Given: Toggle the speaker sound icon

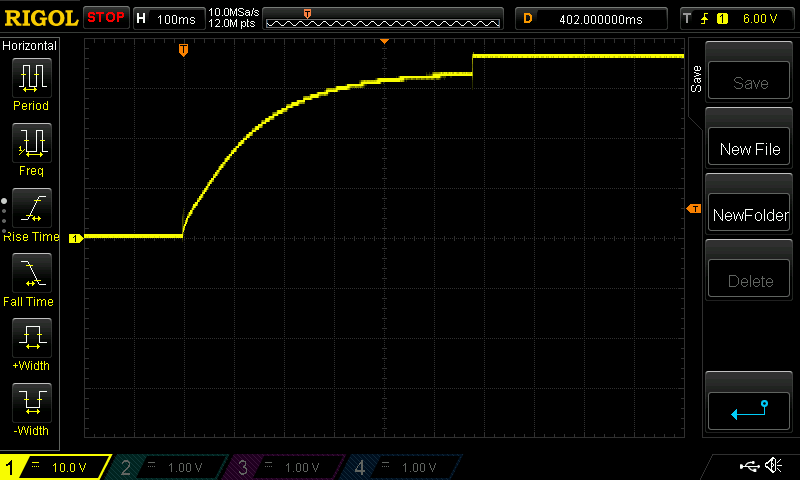Looking at the screenshot, I should click(x=774, y=465).
